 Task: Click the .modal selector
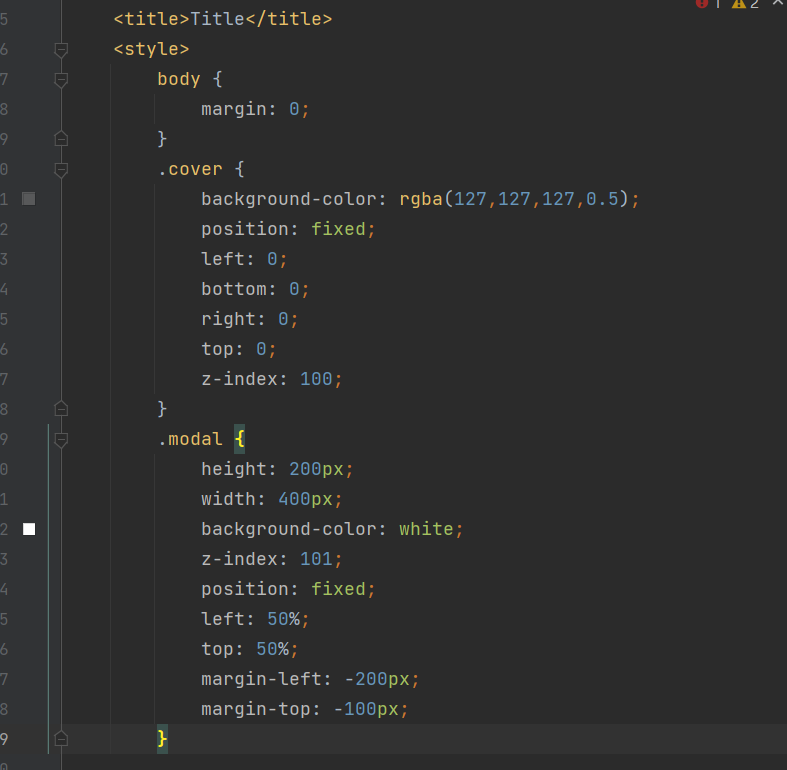pyautogui.click(x=190, y=439)
